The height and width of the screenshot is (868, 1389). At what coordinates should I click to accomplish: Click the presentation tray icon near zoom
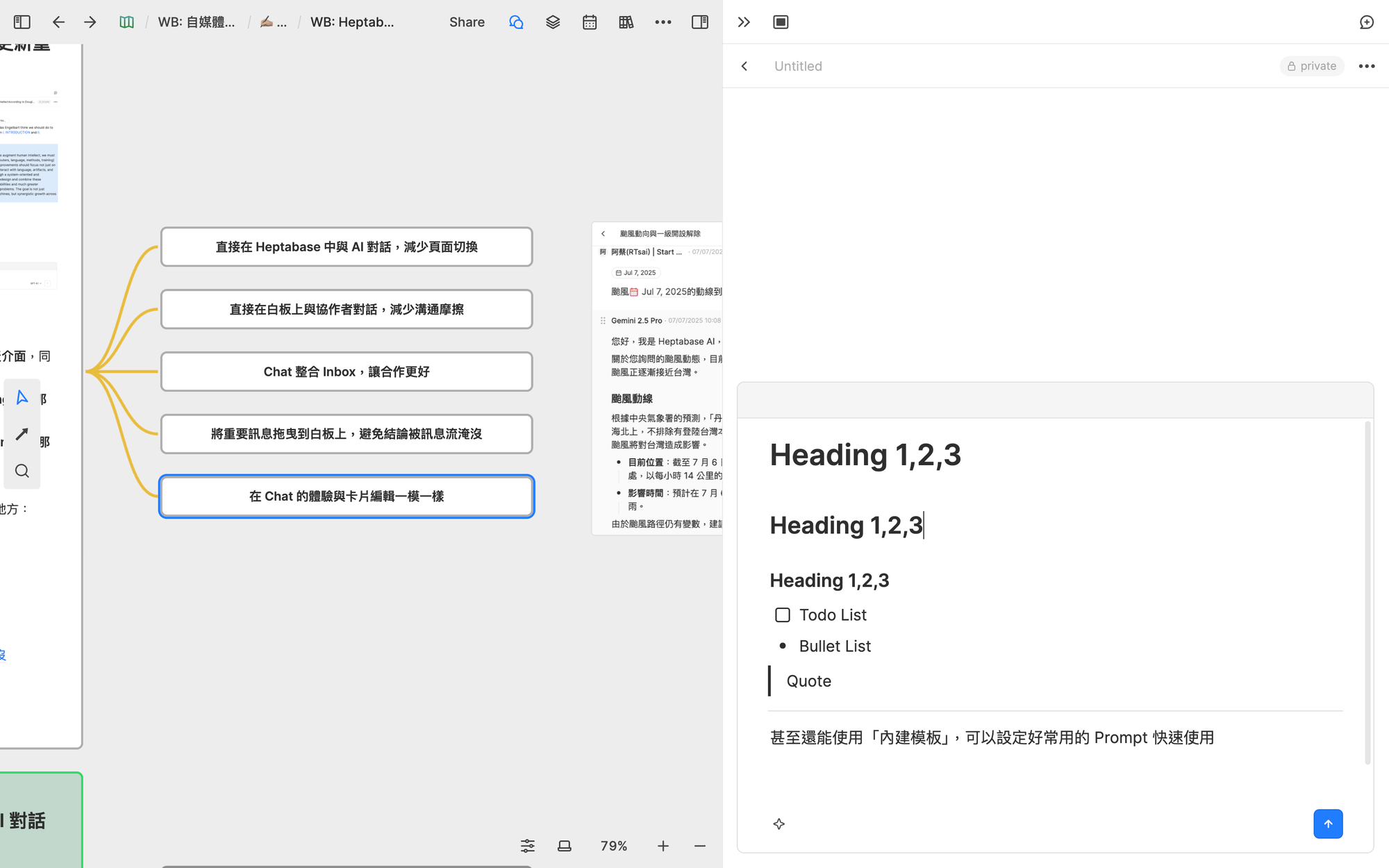pos(565,846)
